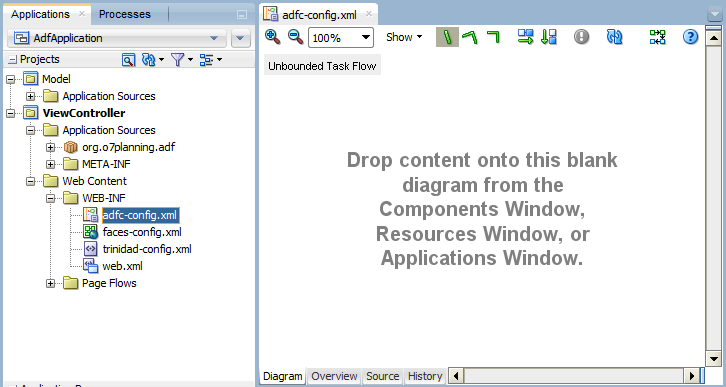Select the ViewController project icon
The image size is (726, 387).
pyautogui.click(x=31, y=113)
